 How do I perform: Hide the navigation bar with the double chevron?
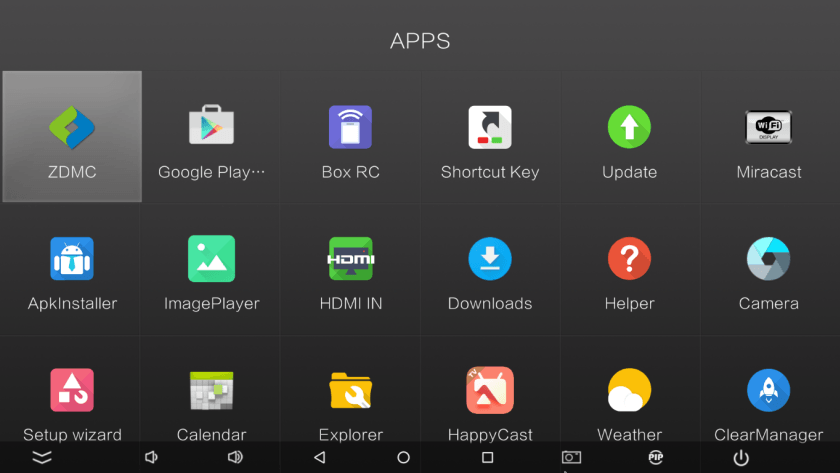pos(42,457)
